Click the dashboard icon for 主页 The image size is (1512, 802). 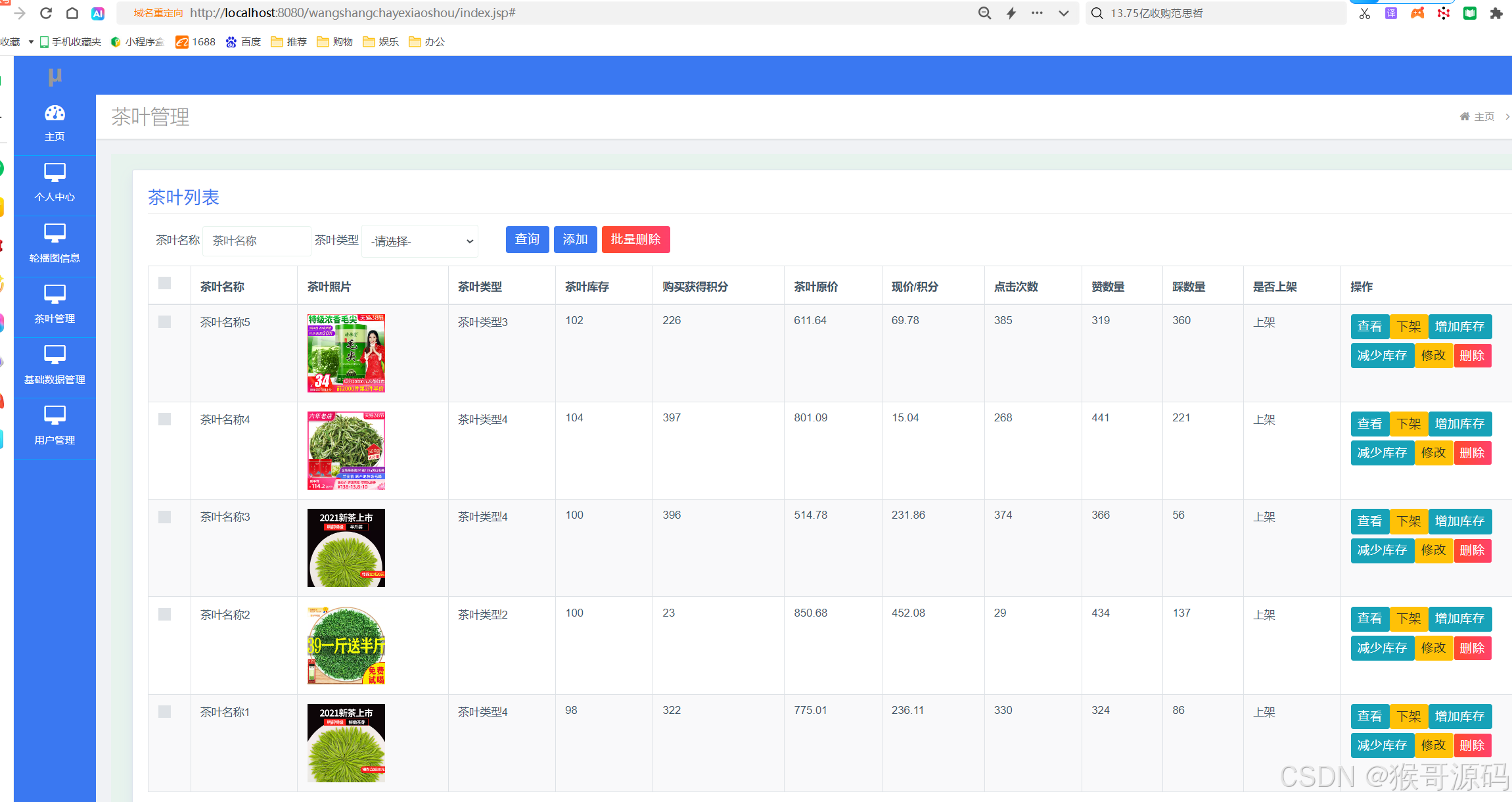(x=55, y=114)
